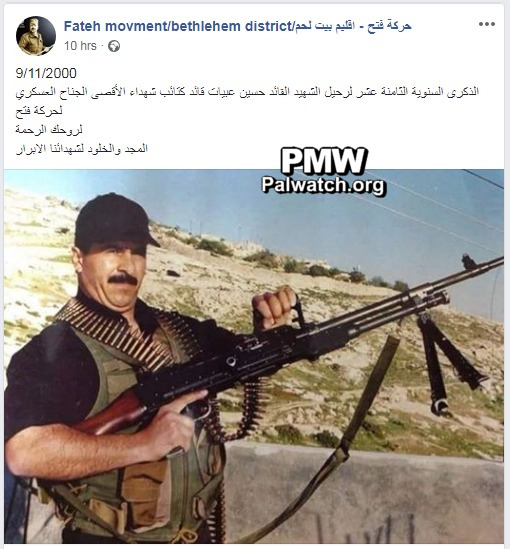Click the المجد والخلود final text line
510x549 pixels.
(x=82, y=149)
